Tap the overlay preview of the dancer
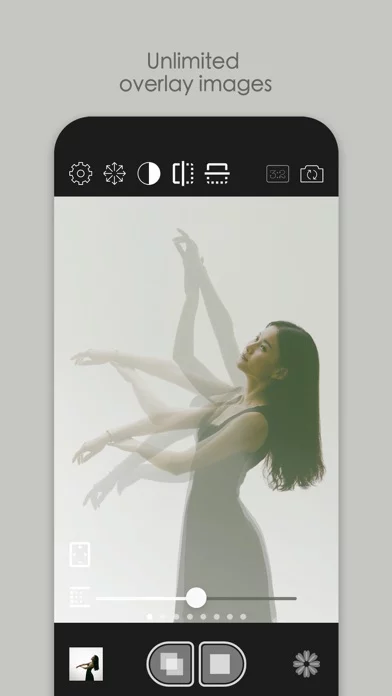The width and height of the screenshot is (392, 696). pos(196,409)
